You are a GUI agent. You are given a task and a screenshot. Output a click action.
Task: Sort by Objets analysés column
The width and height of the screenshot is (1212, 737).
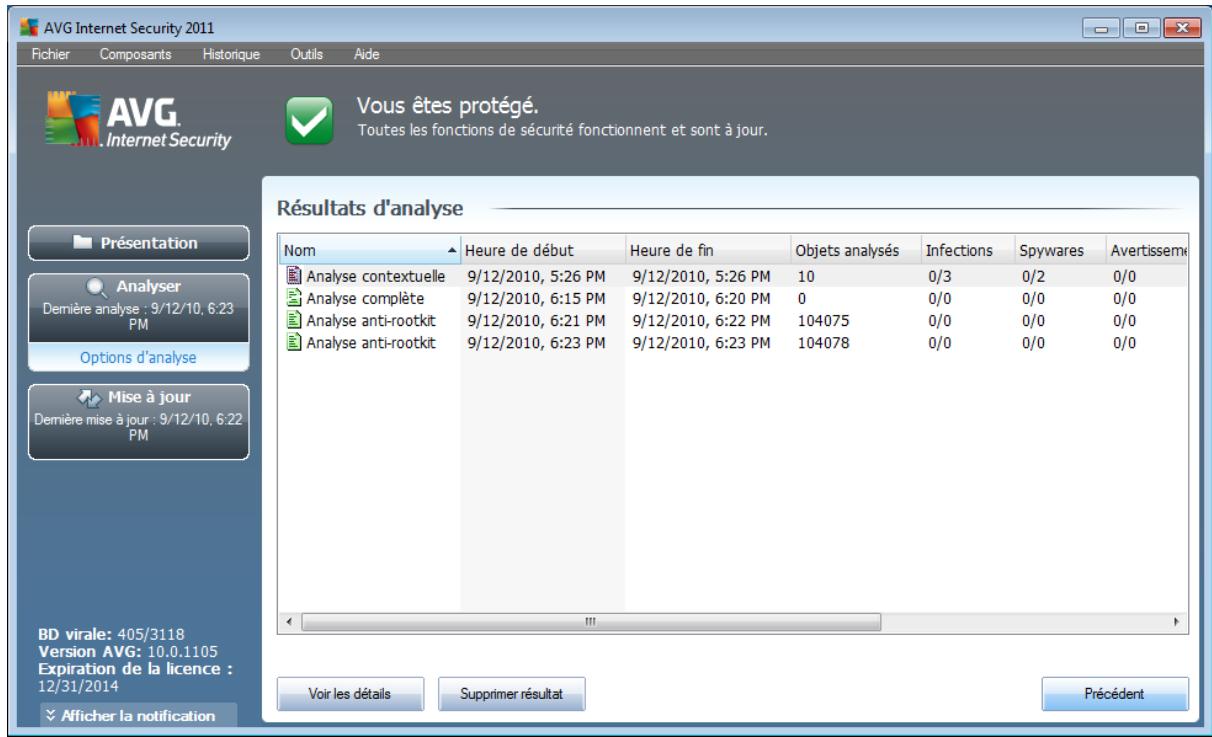(x=855, y=250)
